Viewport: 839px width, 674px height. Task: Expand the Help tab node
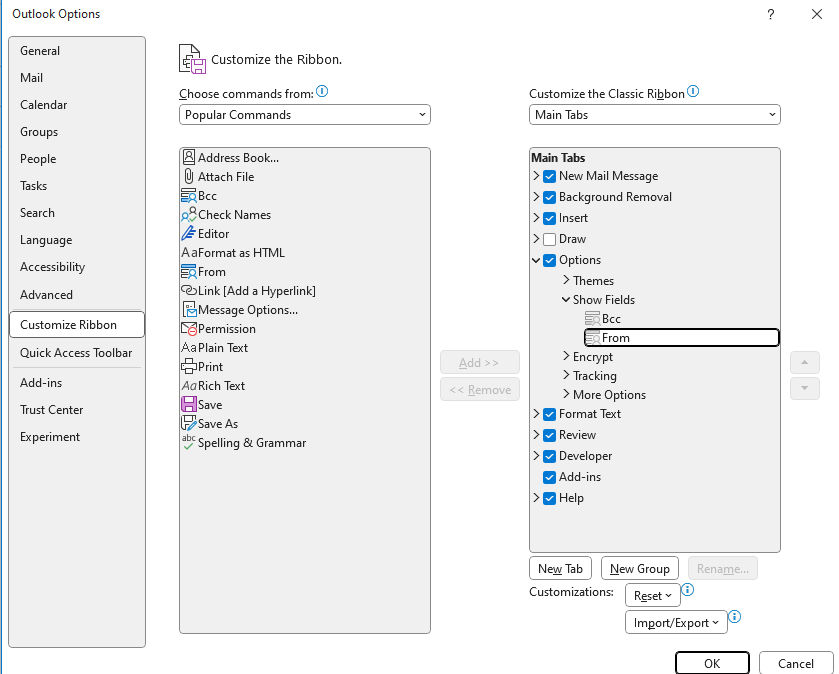[x=536, y=497]
